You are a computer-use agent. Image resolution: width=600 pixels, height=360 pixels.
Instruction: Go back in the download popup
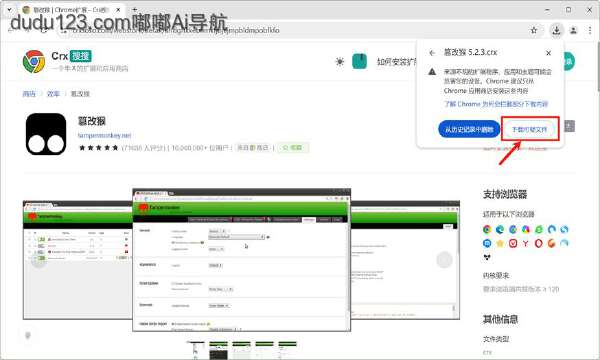tap(432, 53)
